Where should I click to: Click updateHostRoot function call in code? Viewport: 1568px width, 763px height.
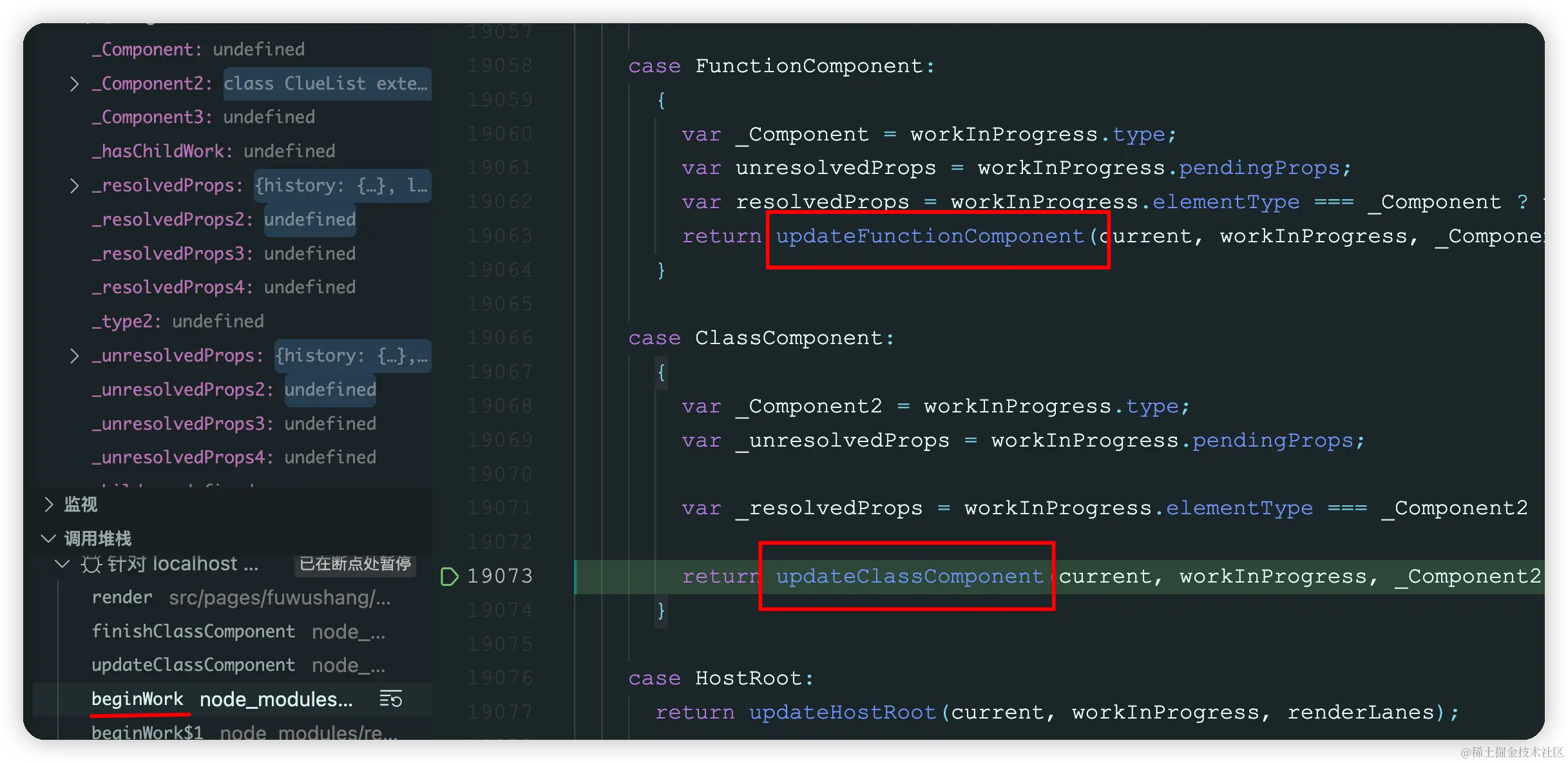tap(842, 712)
